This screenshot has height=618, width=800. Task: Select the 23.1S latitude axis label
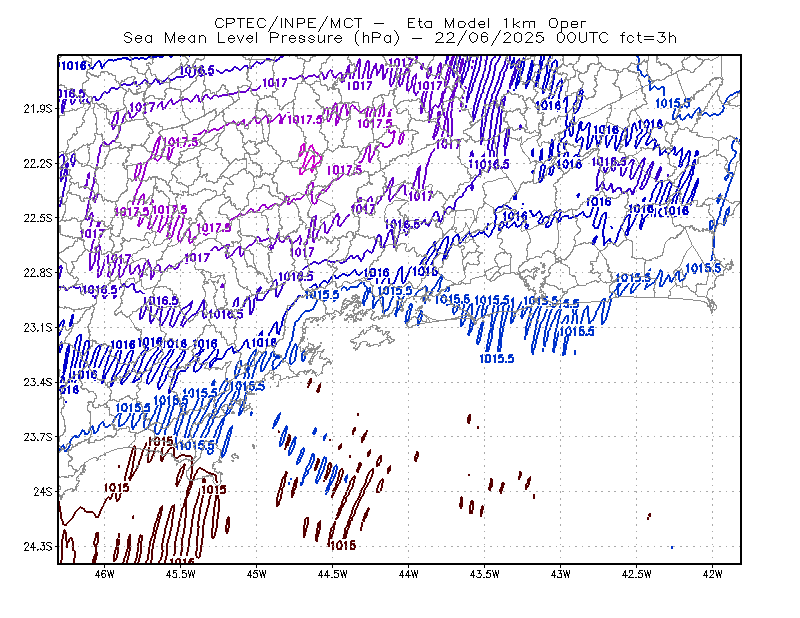click(38, 327)
